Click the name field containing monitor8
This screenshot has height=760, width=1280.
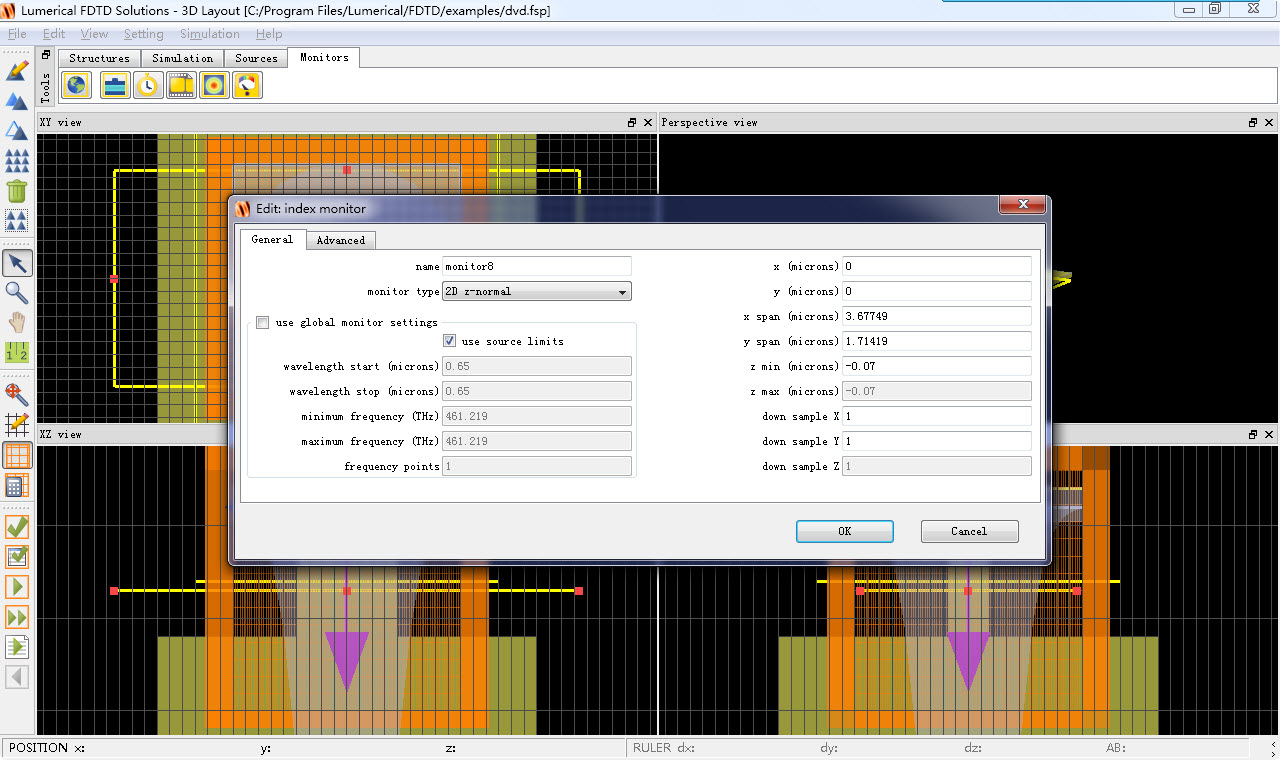pyautogui.click(x=537, y=266)
